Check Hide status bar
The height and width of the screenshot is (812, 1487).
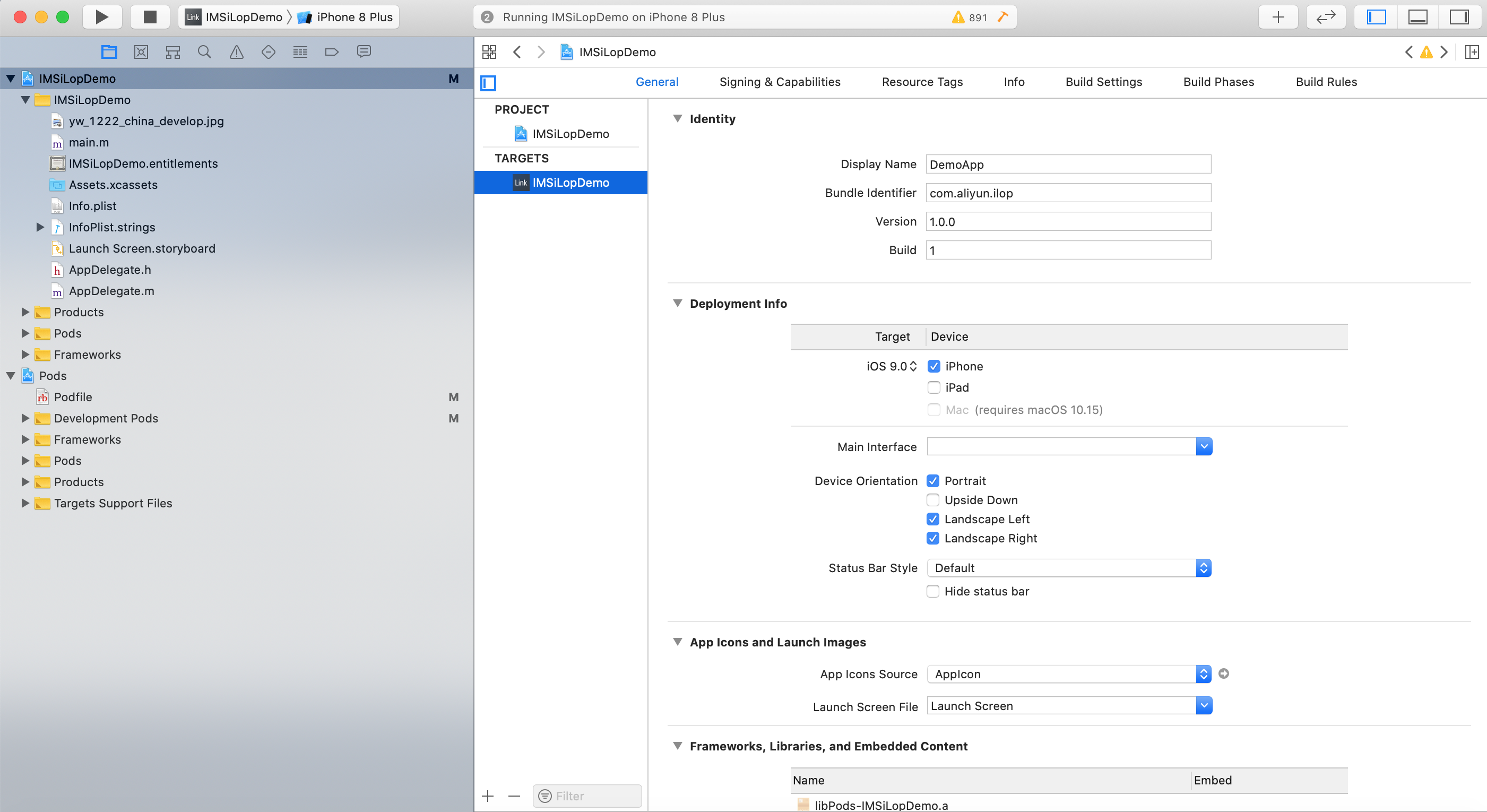(933, 591)
